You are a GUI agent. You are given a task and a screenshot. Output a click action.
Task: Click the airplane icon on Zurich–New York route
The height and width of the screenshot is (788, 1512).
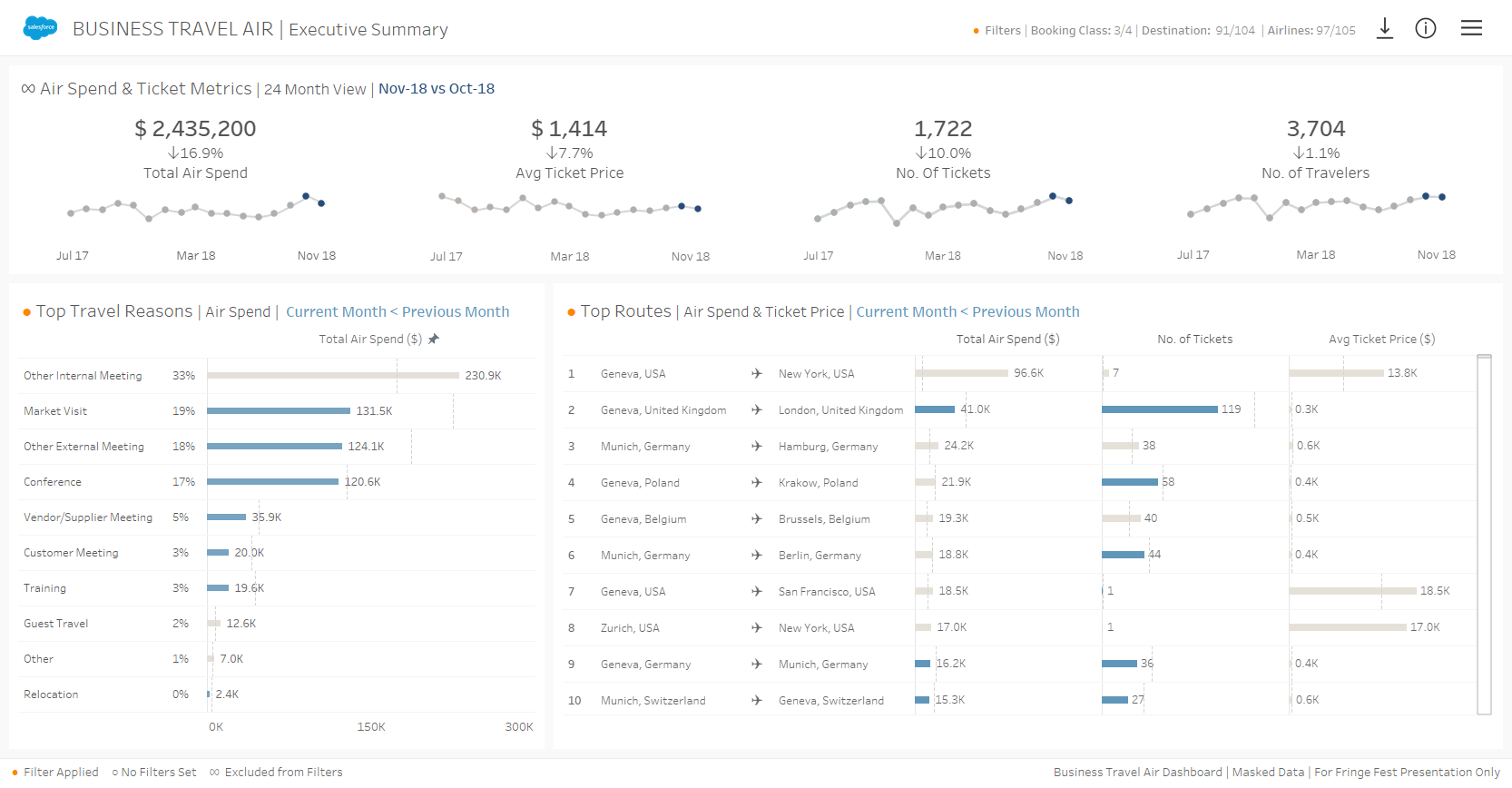[756, 627]
